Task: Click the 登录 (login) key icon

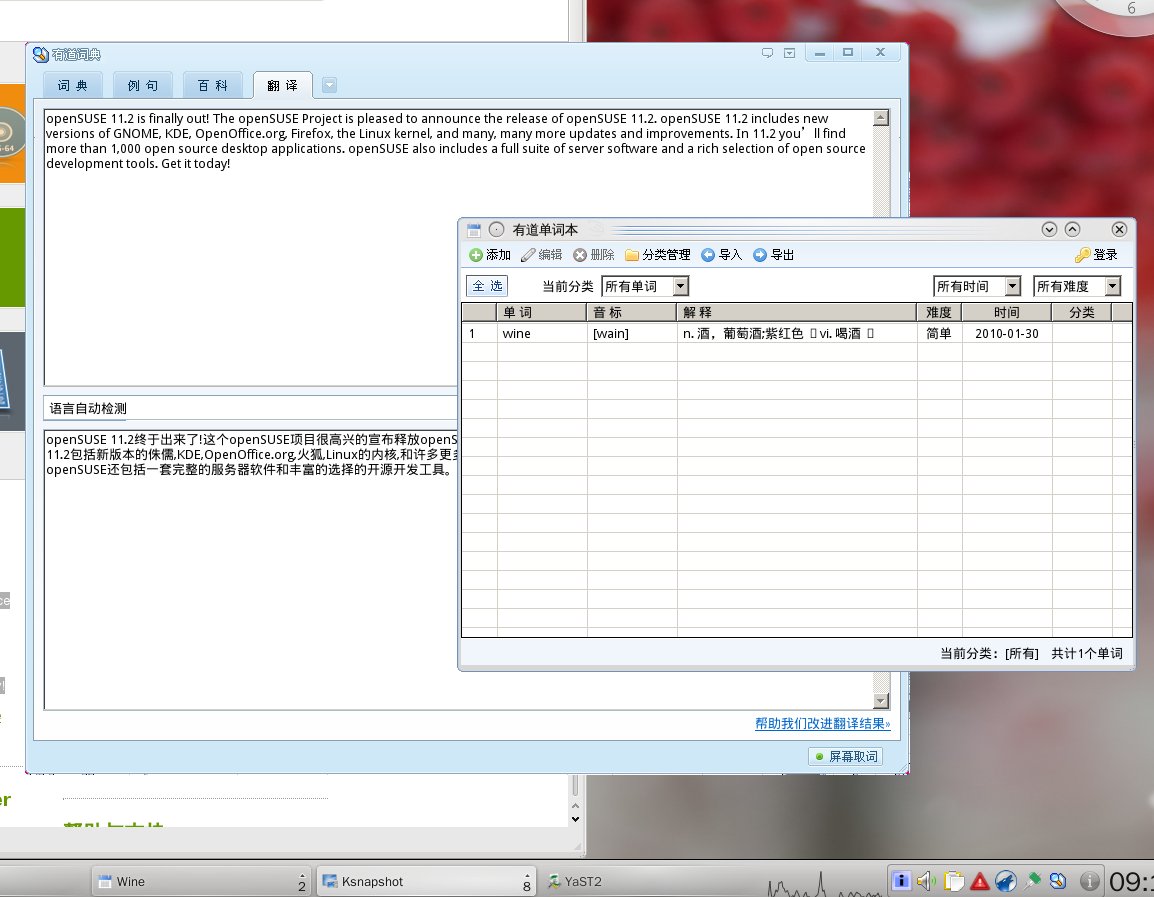Action: point(1082,255)
